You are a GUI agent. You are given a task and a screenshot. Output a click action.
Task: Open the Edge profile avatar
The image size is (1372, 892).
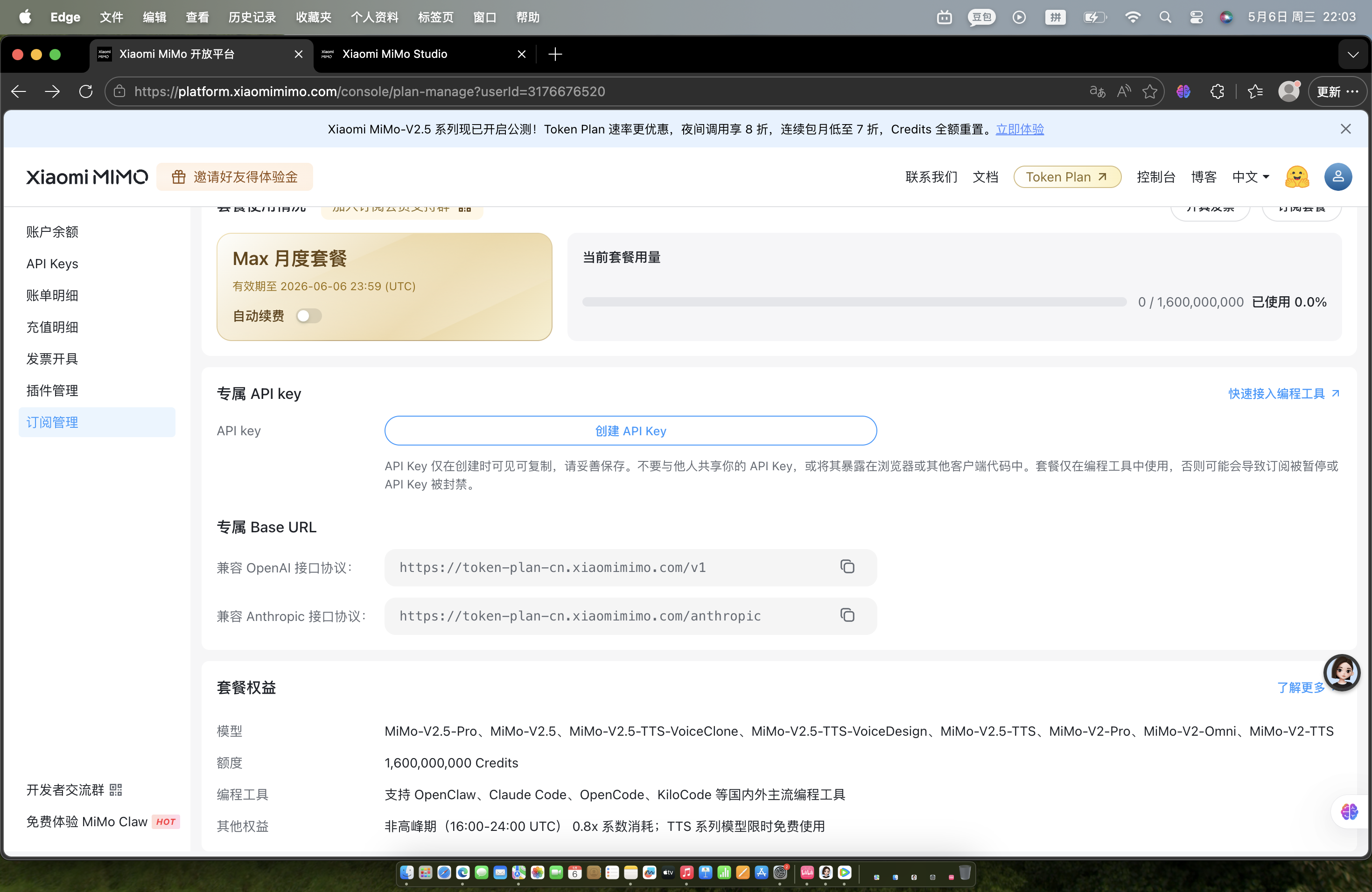tap(1289, 91)
